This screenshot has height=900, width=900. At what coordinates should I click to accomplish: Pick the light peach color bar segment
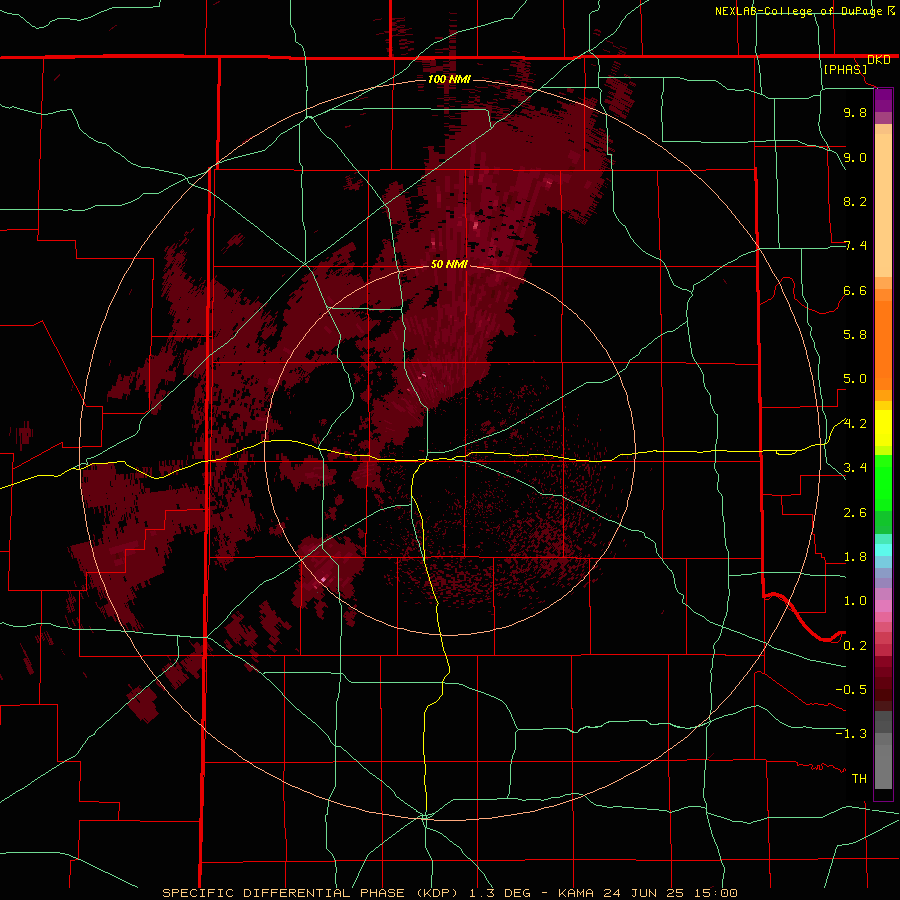(x=883, y=205)
